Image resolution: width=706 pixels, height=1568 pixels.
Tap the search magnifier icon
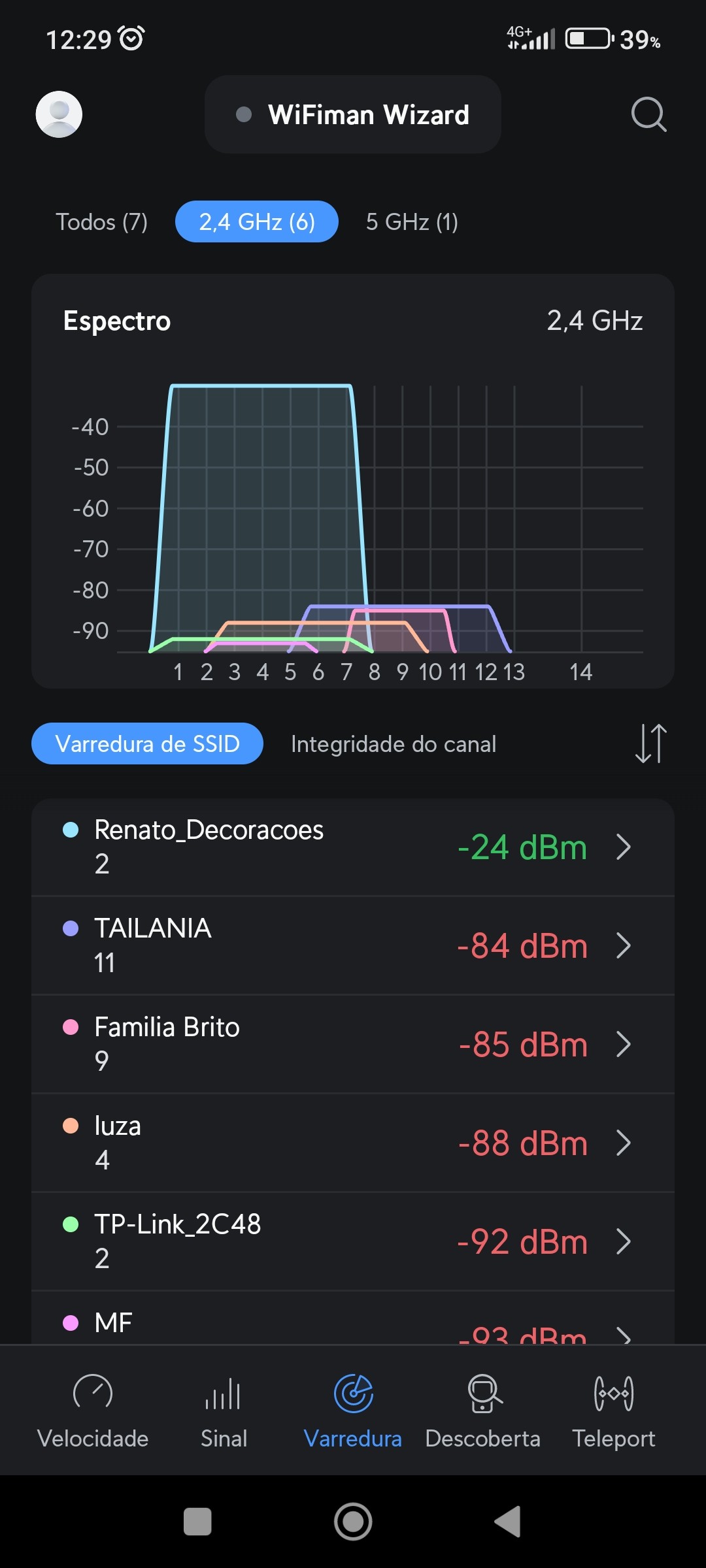tap(648, 115)
